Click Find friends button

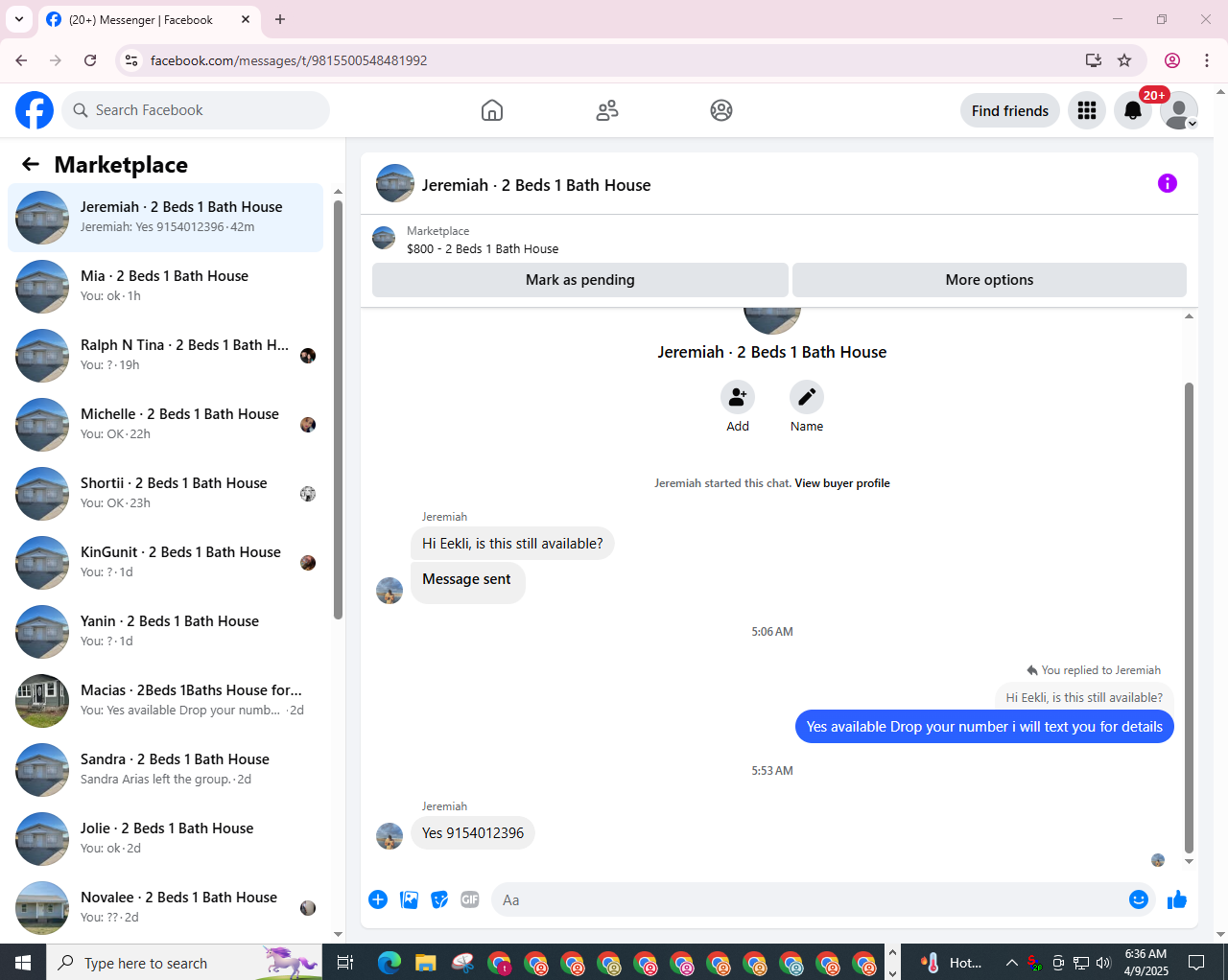(1010, 110)
